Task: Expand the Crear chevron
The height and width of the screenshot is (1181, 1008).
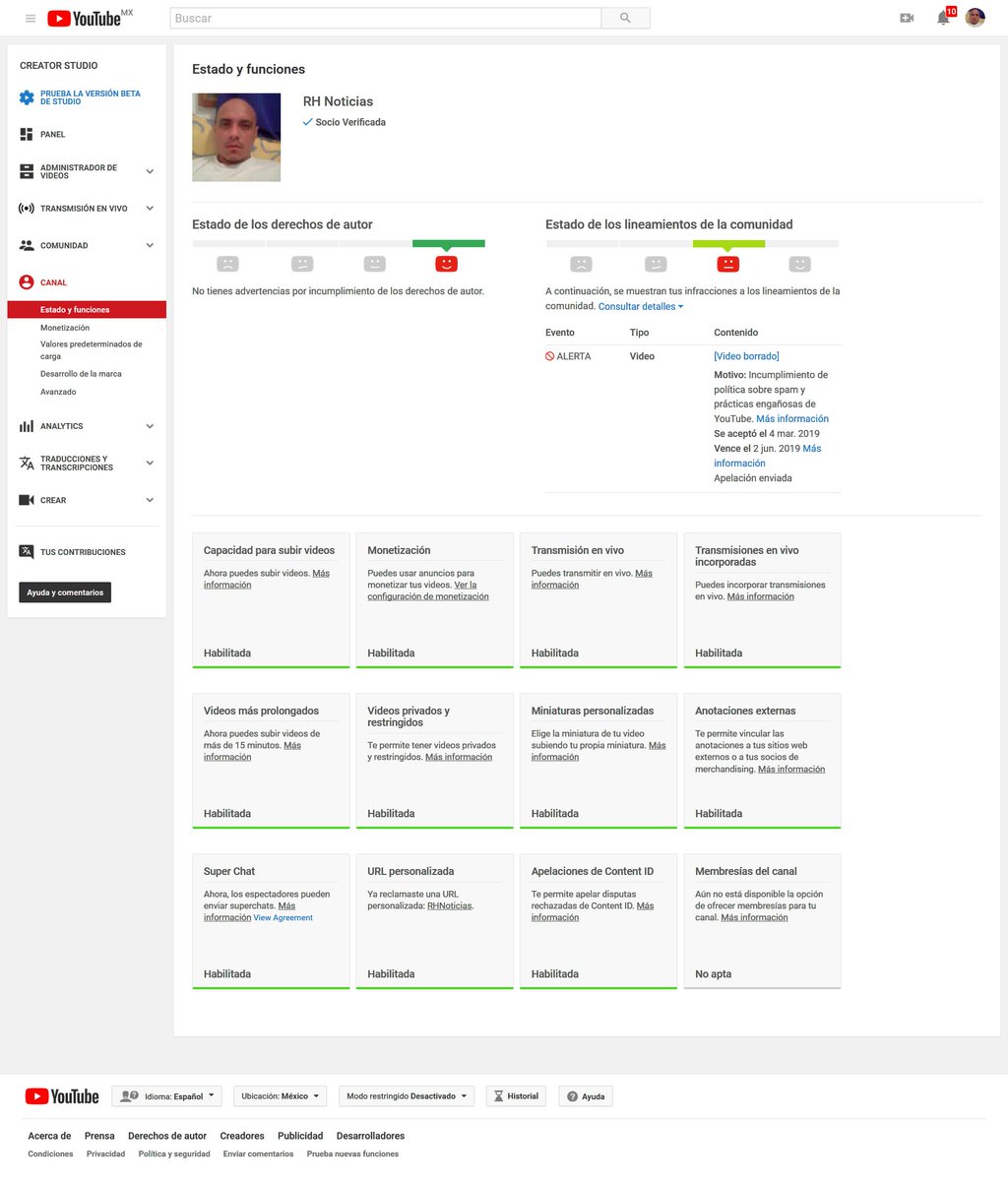Action: pyautogui.click(x=150, y=500)
